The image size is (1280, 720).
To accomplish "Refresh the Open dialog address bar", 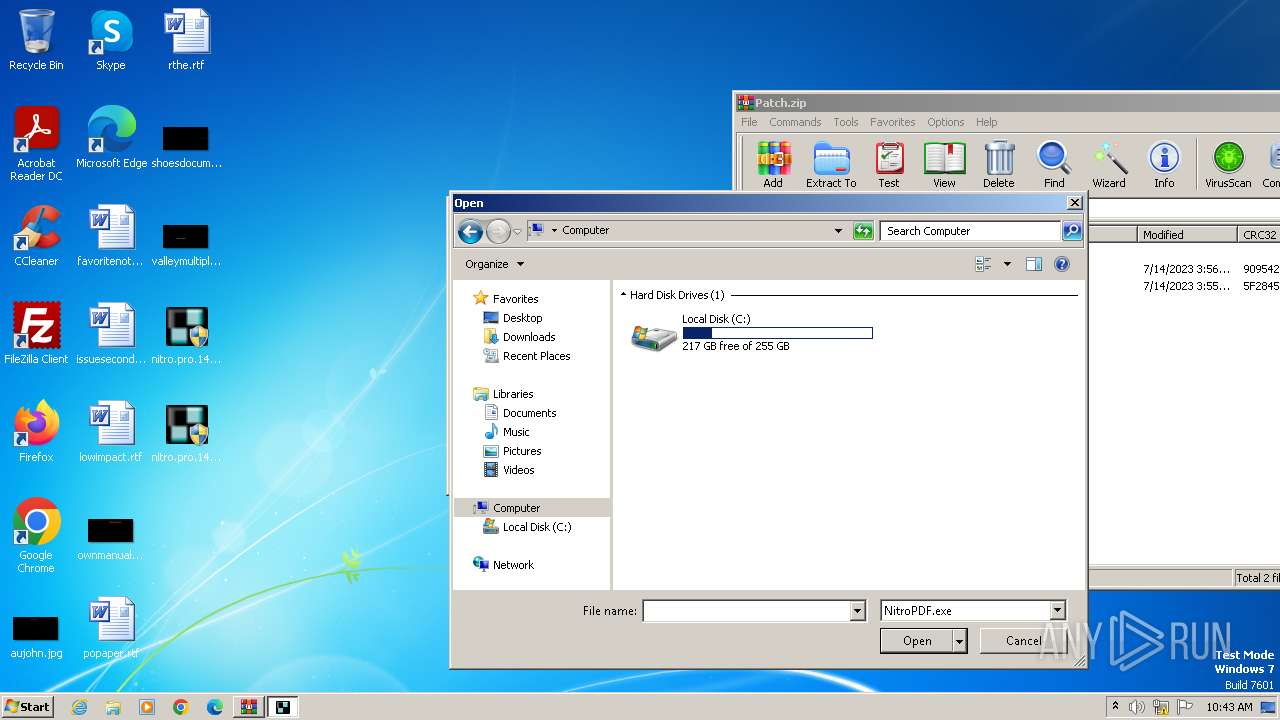I will point(863,231).
